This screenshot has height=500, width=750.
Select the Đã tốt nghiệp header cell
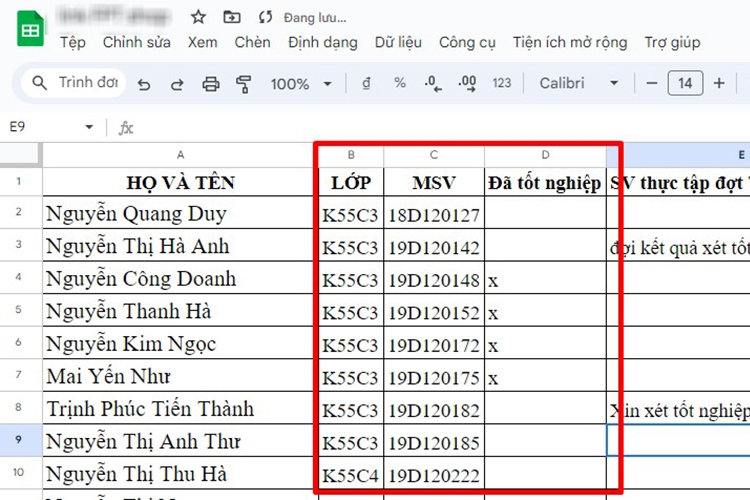tap(545, 182)
